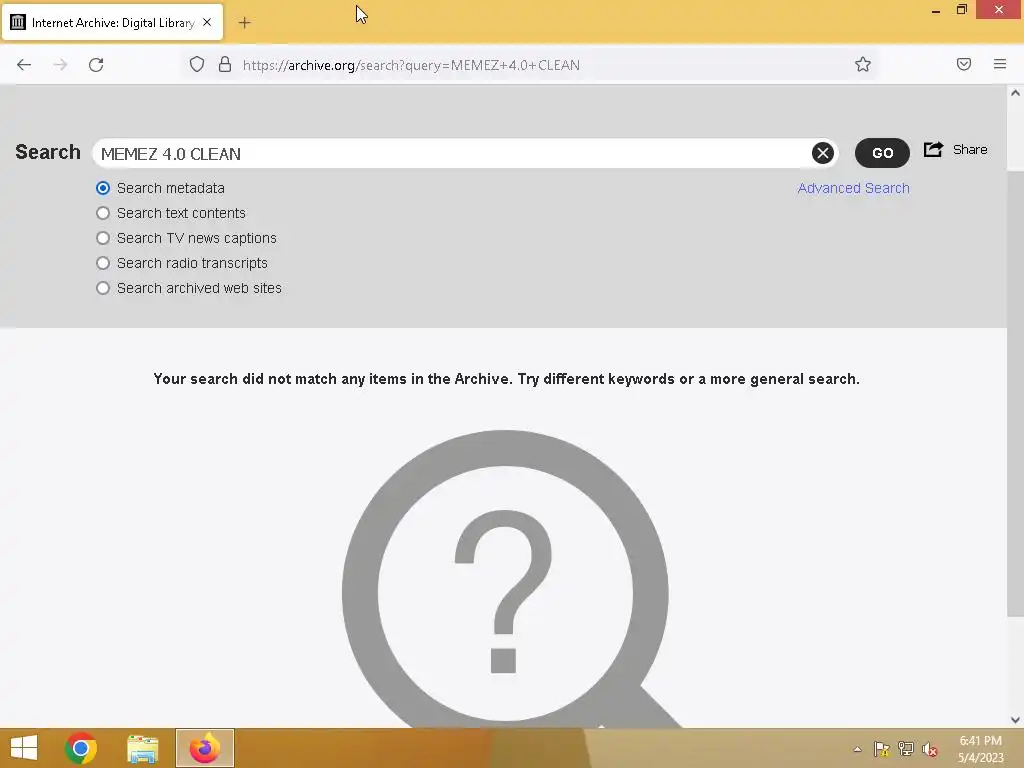Launch Google Chrome from the taskbar
This screenshot has width=1024, height=768.
(x=81, y=748)
